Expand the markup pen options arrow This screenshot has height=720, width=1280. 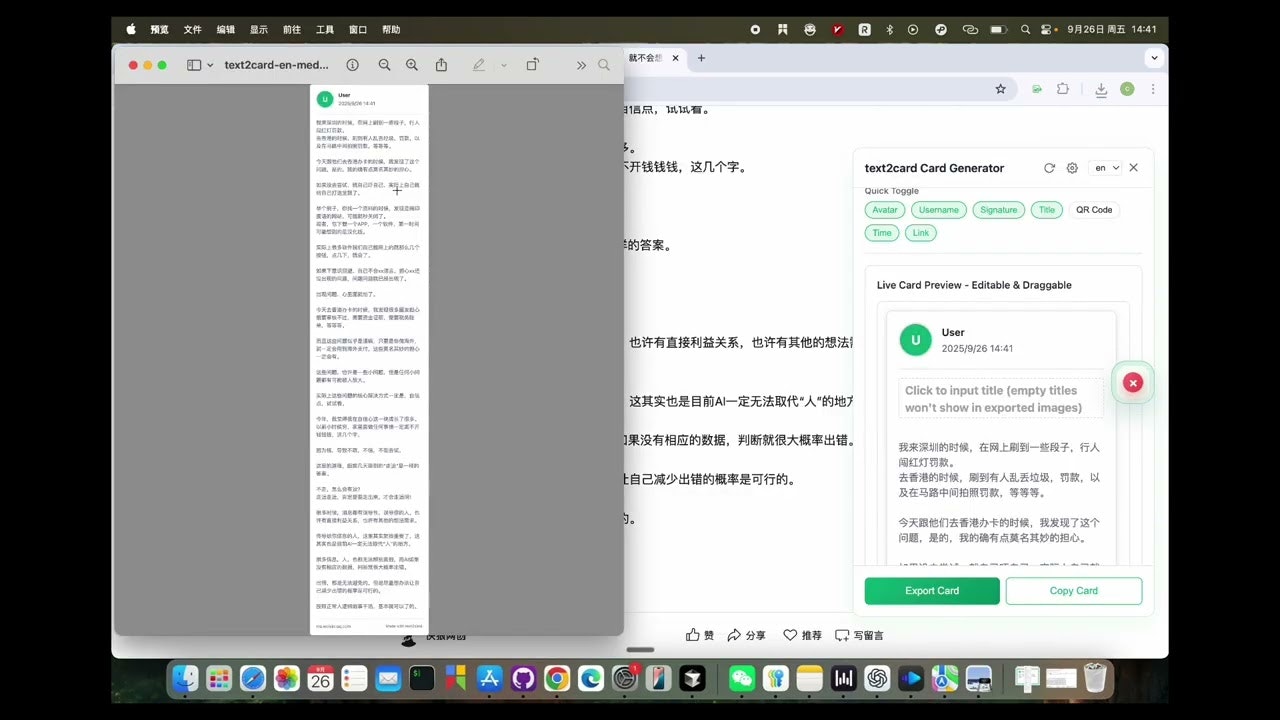click(x=504, y=65)
